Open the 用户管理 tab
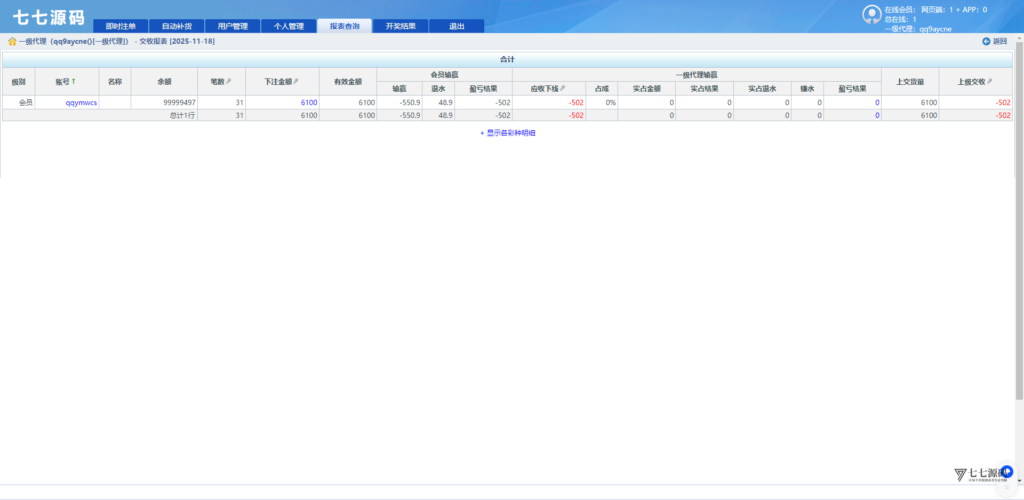The width and height of the screenshot is (1024, 500). tap(232, 27)
